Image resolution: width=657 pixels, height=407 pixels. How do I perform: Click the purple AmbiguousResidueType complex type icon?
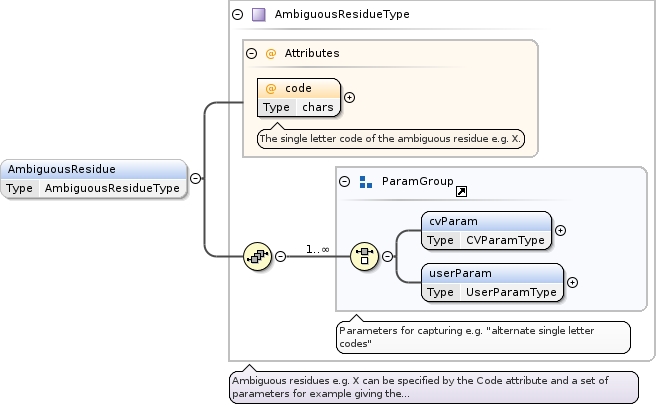(x=259, y=15)
